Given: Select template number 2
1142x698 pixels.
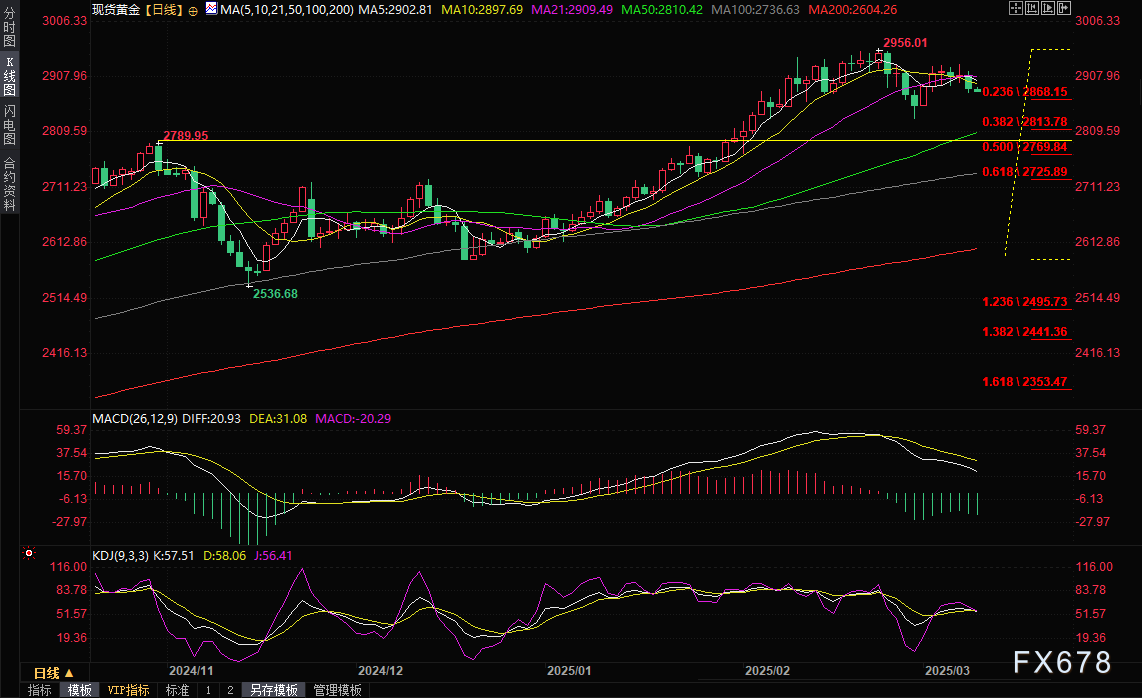Looking at the screenshot, I should tap(229, 690).
